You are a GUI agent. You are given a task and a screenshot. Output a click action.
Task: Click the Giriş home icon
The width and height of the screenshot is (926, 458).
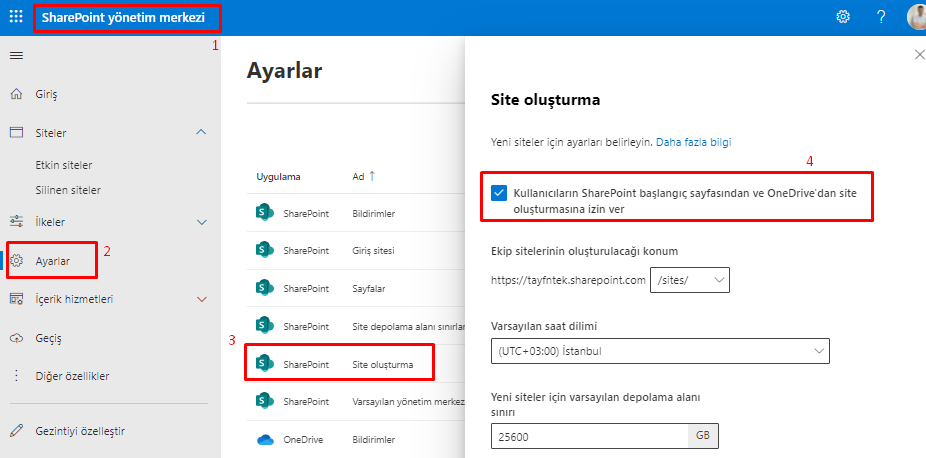(x=16, y=94)
